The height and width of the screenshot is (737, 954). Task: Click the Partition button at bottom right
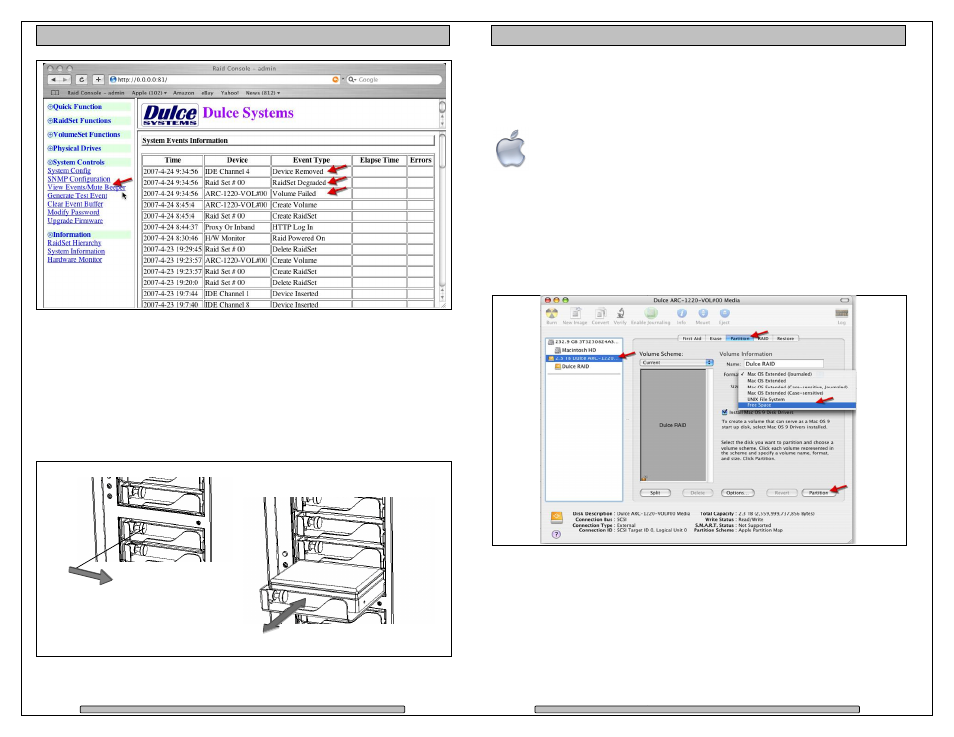pos(818,493)
